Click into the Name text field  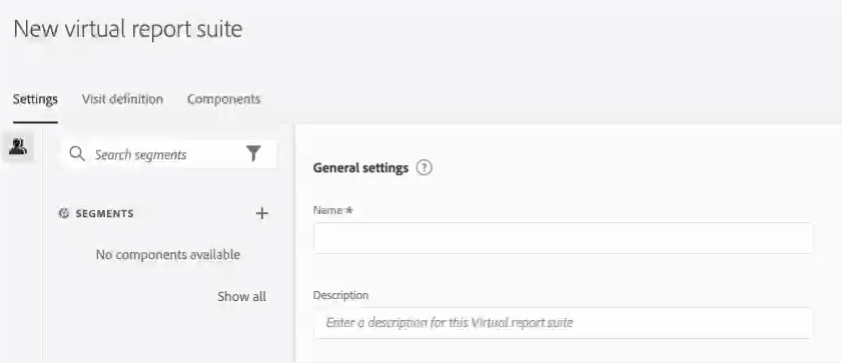point(563,238)
